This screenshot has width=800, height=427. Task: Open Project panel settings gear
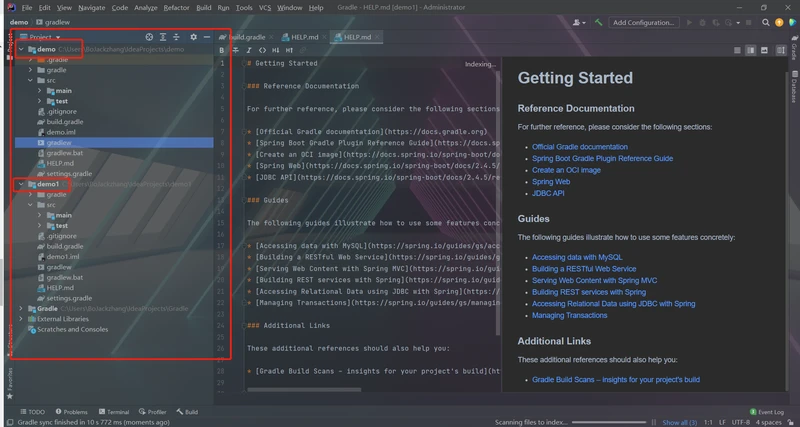[193, 37]
